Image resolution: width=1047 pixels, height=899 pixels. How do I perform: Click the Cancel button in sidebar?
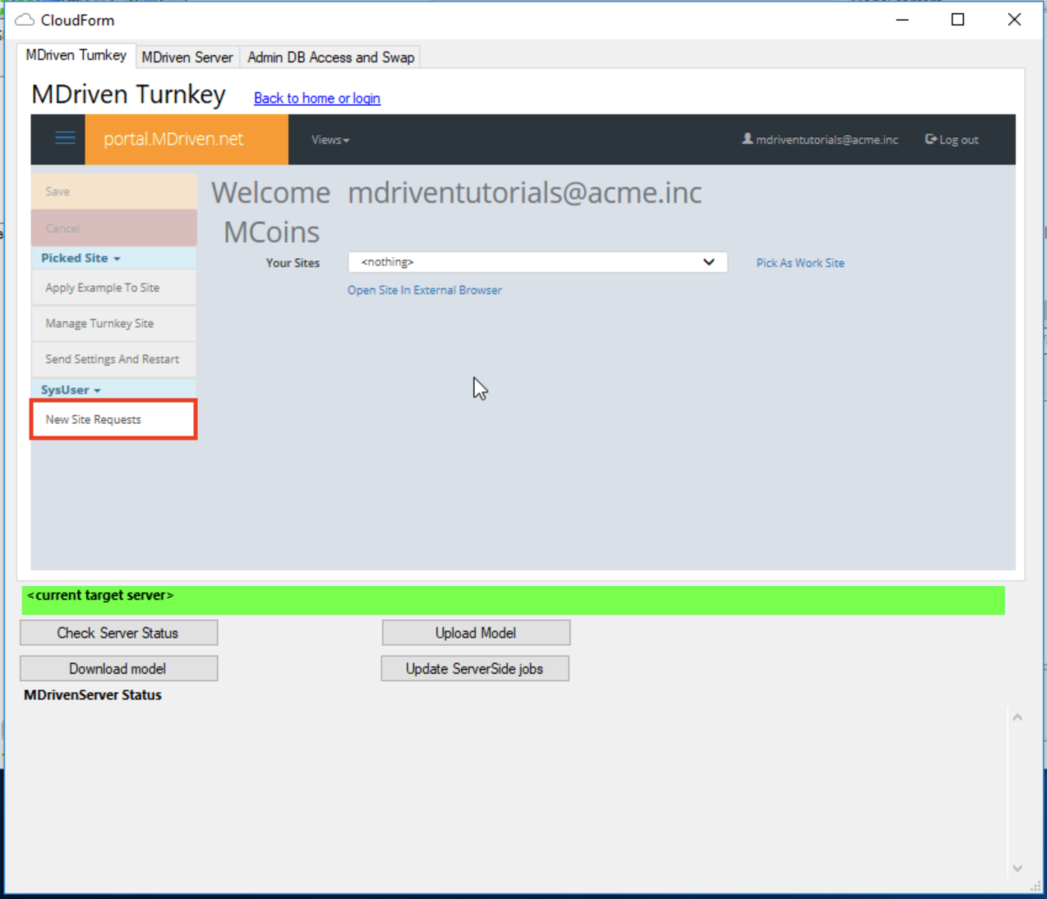pyautogui.click(x=114, y=228)
